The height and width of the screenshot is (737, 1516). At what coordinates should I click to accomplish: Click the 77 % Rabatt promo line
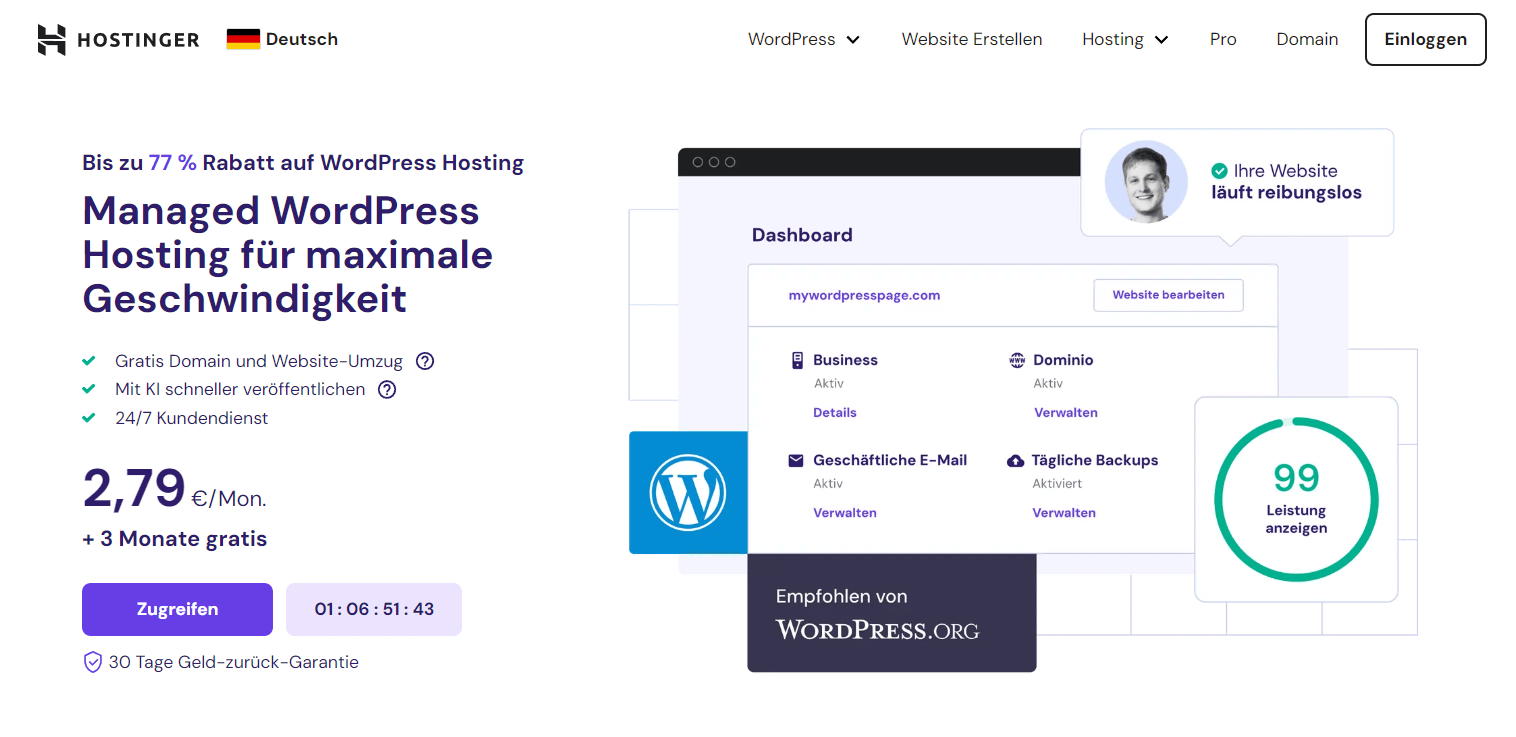tap(303, 163)
